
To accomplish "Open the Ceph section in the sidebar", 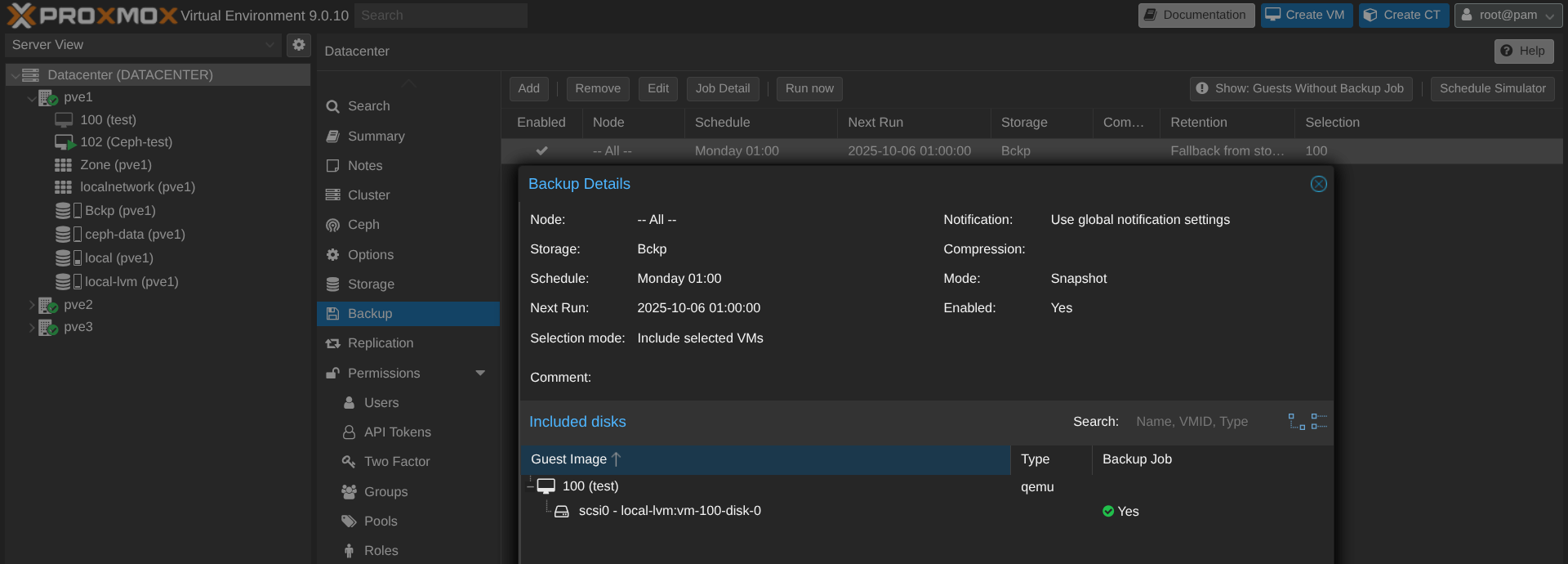I will pyautogui.click(x=363, y=225).
